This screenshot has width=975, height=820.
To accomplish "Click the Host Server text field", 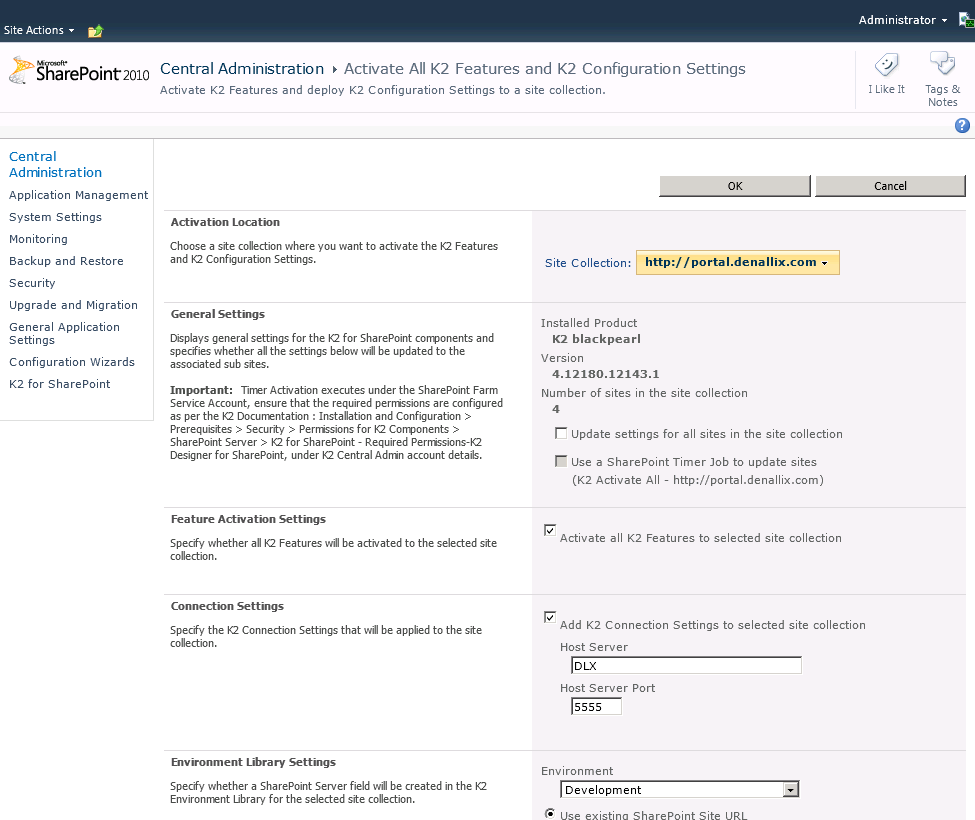I will click(686, 666).
